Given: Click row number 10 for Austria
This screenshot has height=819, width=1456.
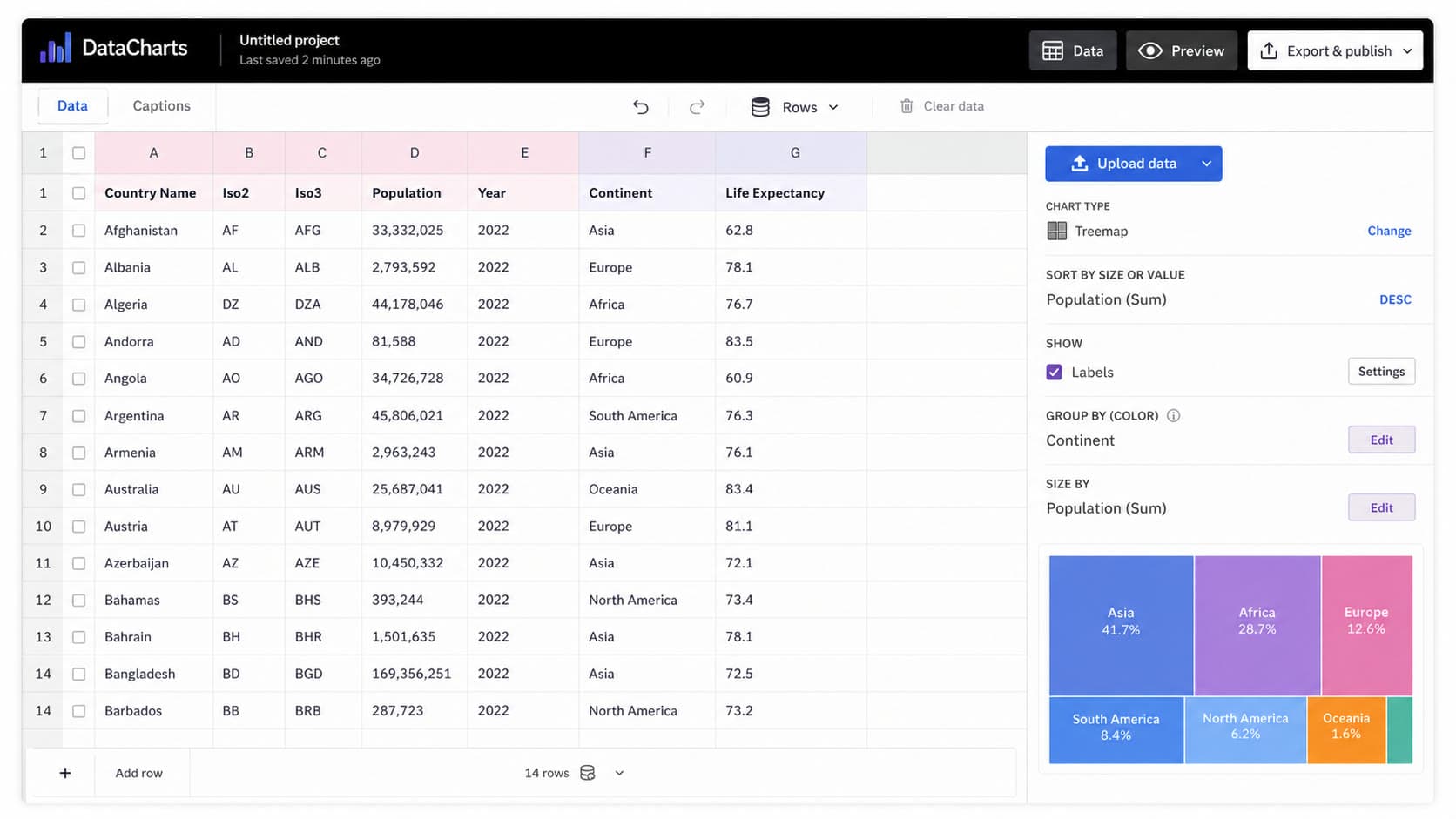Looking at the screenshot, I should click(43, 527).
